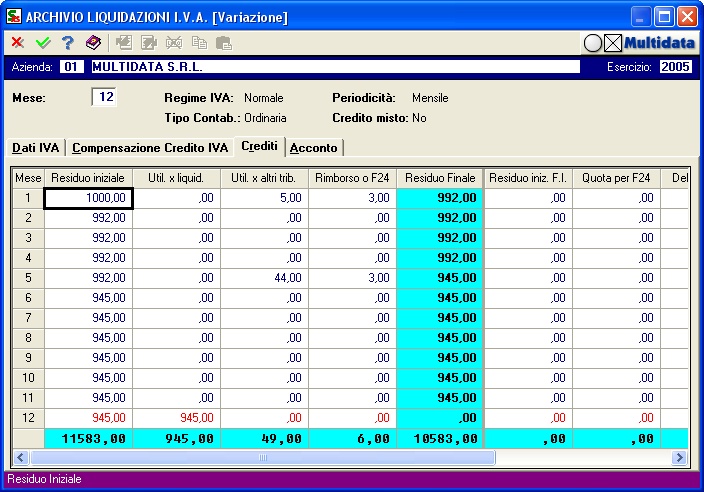Click the horizontal scrollbar right arrow
The width and height of the screenshot is (704, 492).
(x=680, y=457)
